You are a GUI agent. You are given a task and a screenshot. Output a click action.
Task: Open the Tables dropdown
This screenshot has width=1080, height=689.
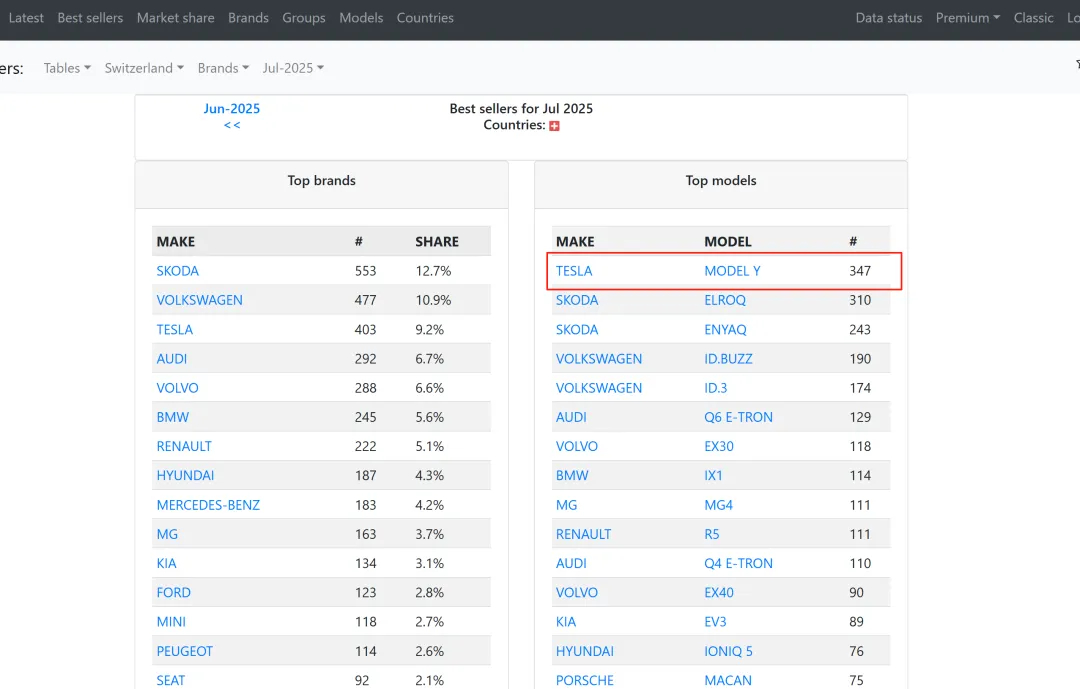tap(67, 68)
